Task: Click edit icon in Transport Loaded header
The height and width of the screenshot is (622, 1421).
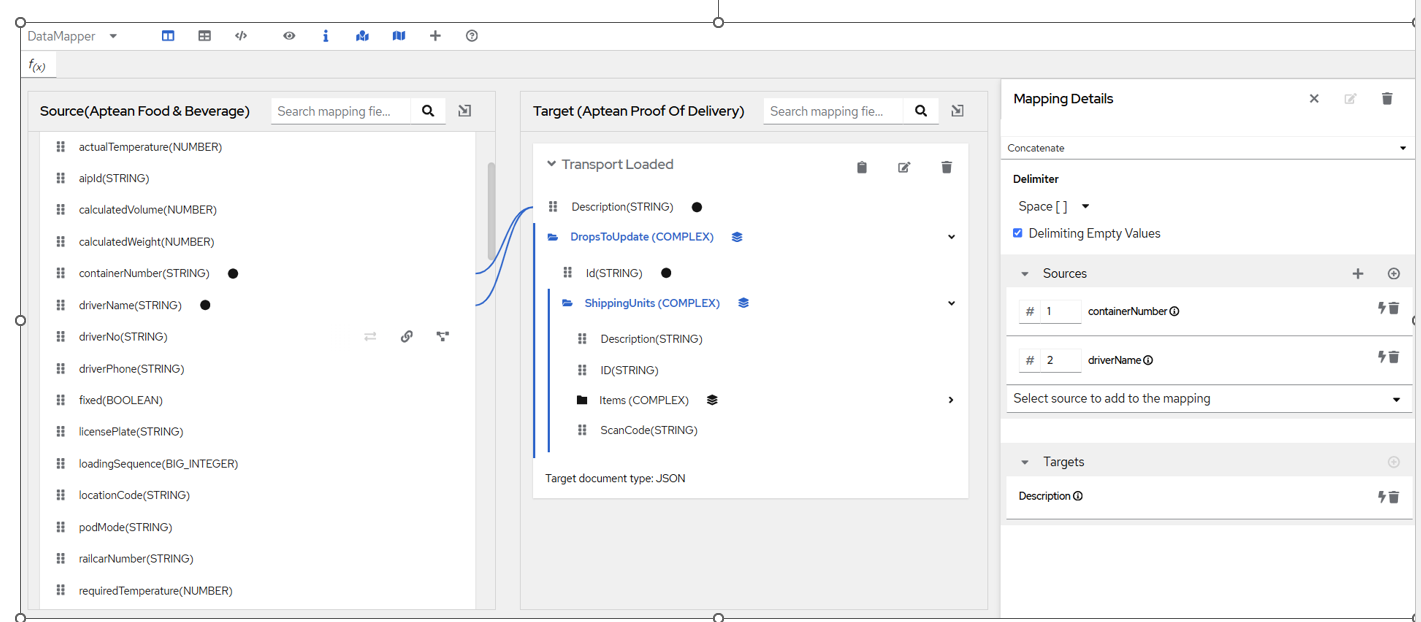Action: pyautogui.click(x=904, y=167)
